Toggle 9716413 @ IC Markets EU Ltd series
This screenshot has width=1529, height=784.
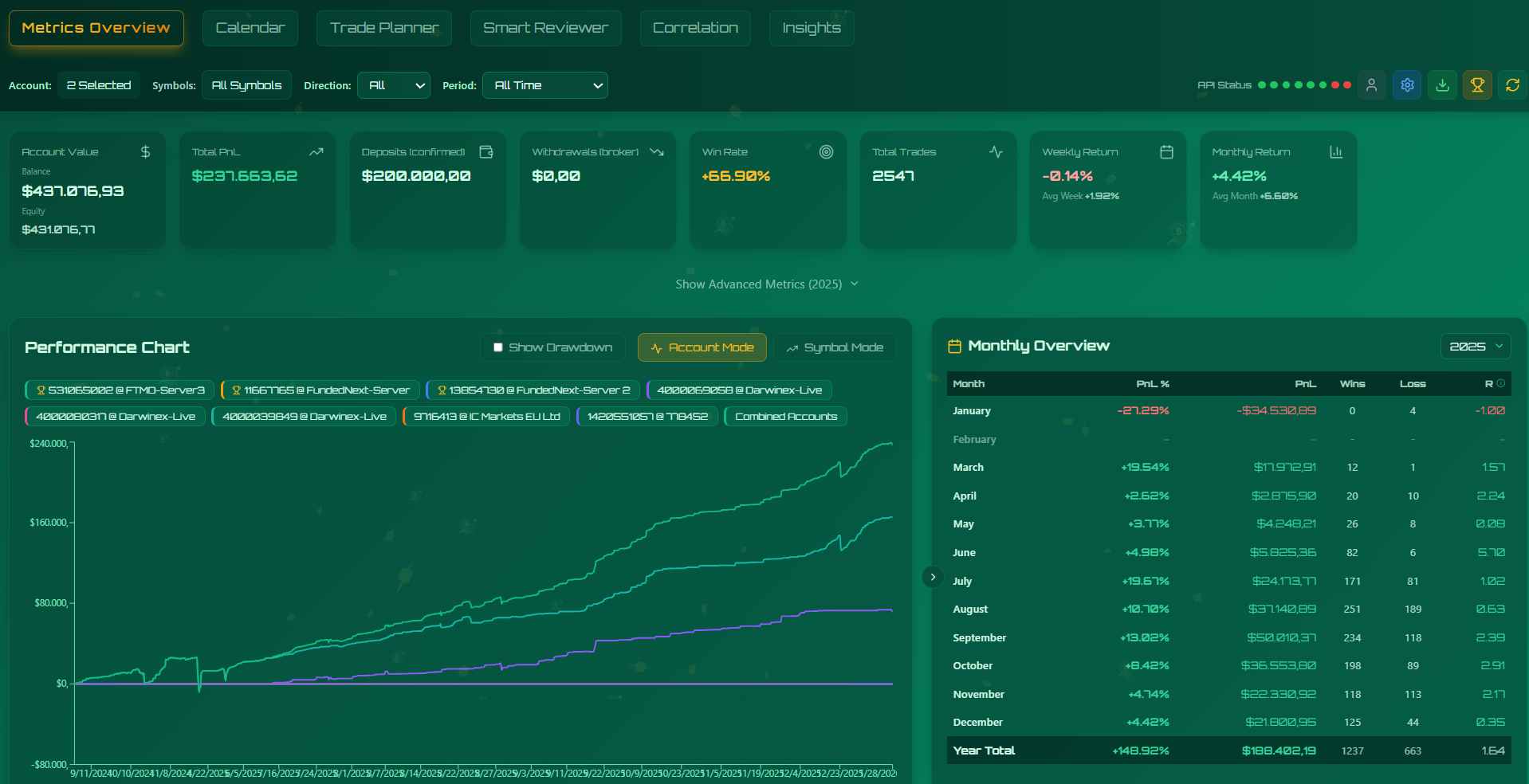click(x=486, y=417)
